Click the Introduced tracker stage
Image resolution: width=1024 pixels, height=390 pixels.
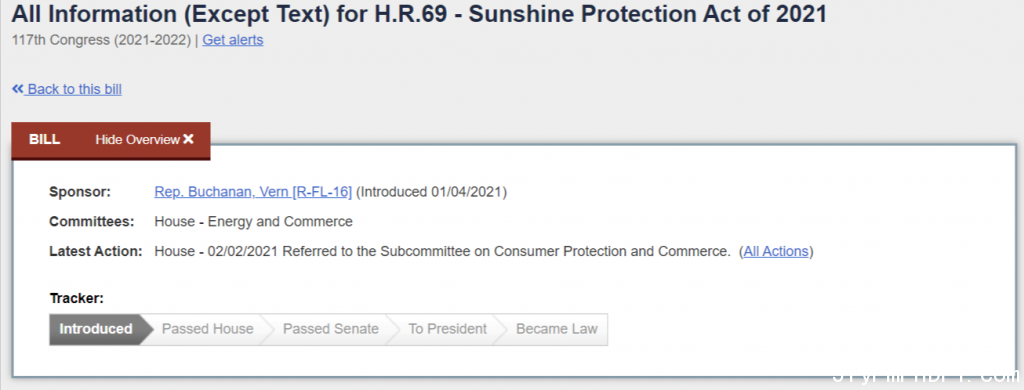click(95, 329)
